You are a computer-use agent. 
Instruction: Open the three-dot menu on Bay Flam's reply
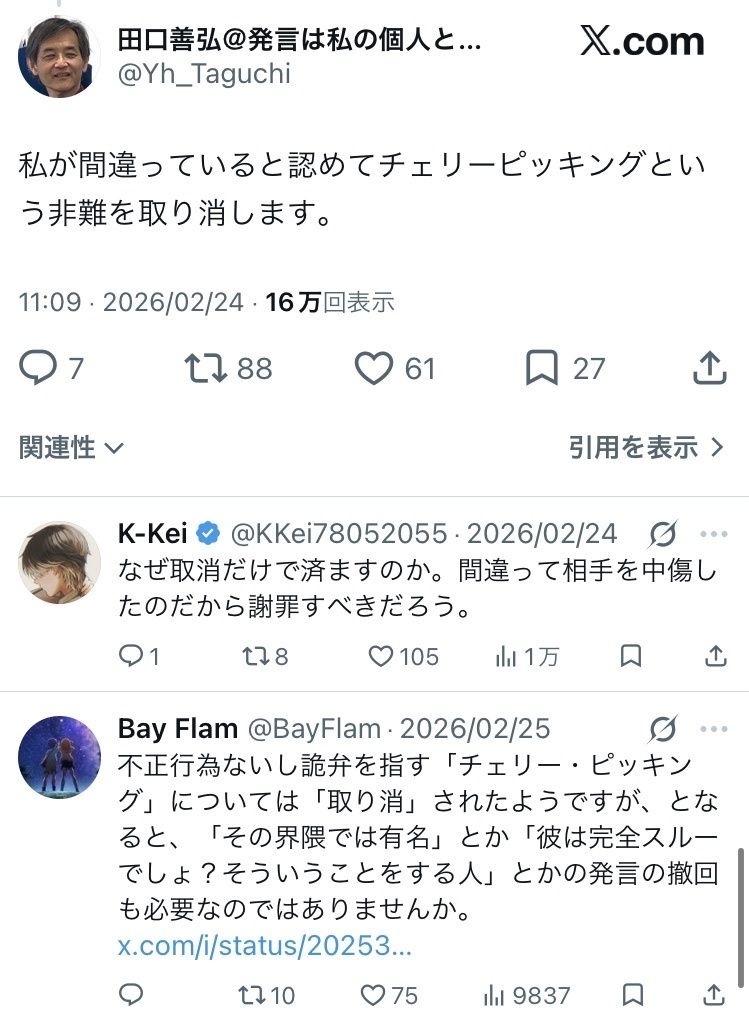point(714,729)
